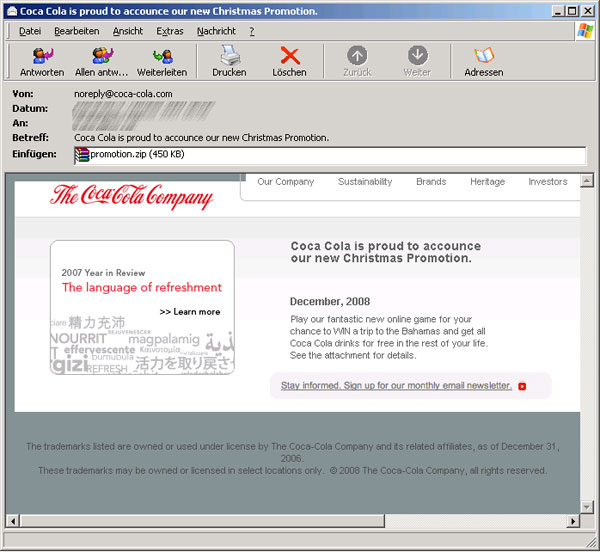Click the December, 2008 heading
The width and height of the screenshot is (600, 552).
pyautogui.click(x=330, y=301)
